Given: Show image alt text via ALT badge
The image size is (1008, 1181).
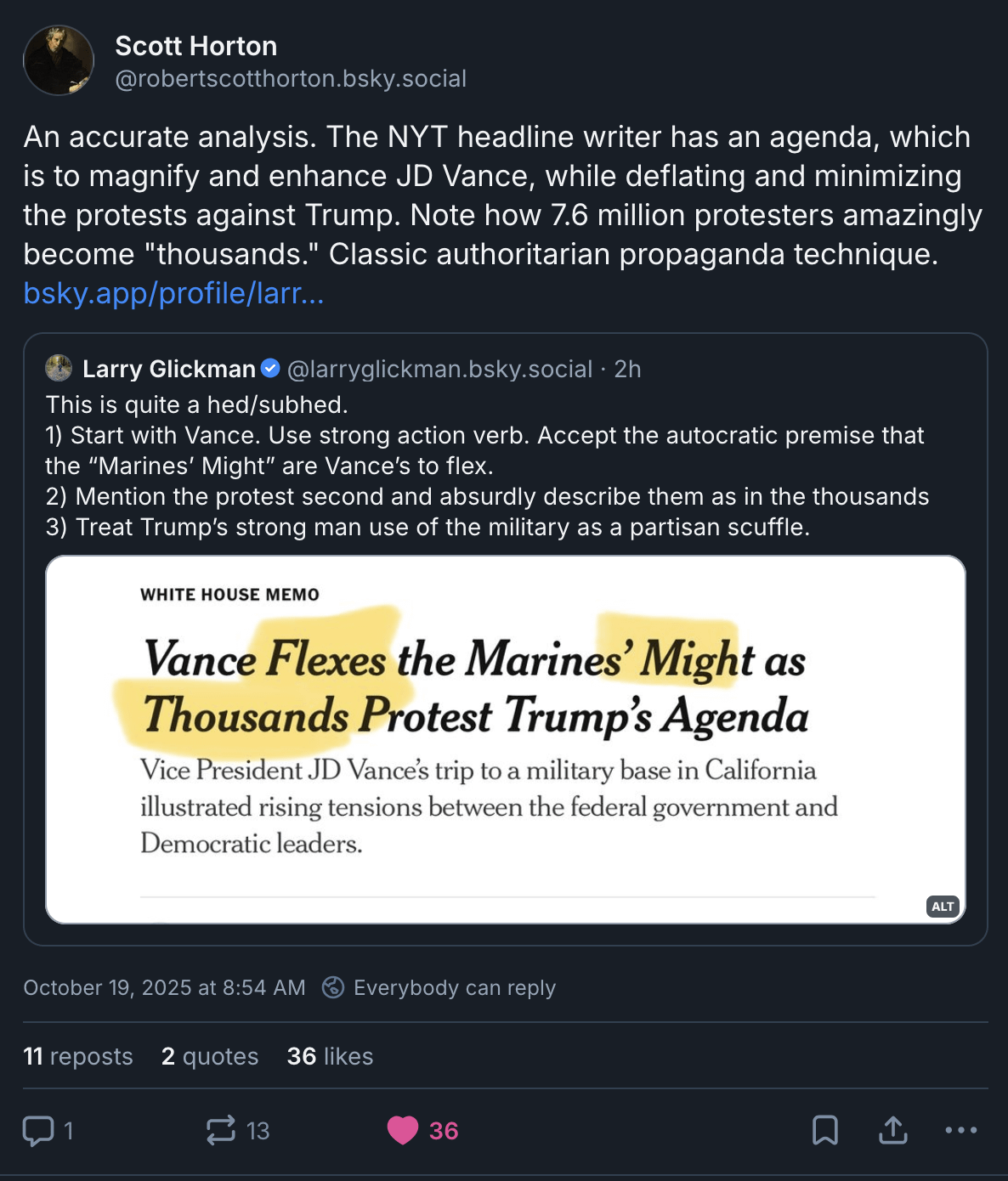Looking at the screenshot, I should tap(943, 907).
